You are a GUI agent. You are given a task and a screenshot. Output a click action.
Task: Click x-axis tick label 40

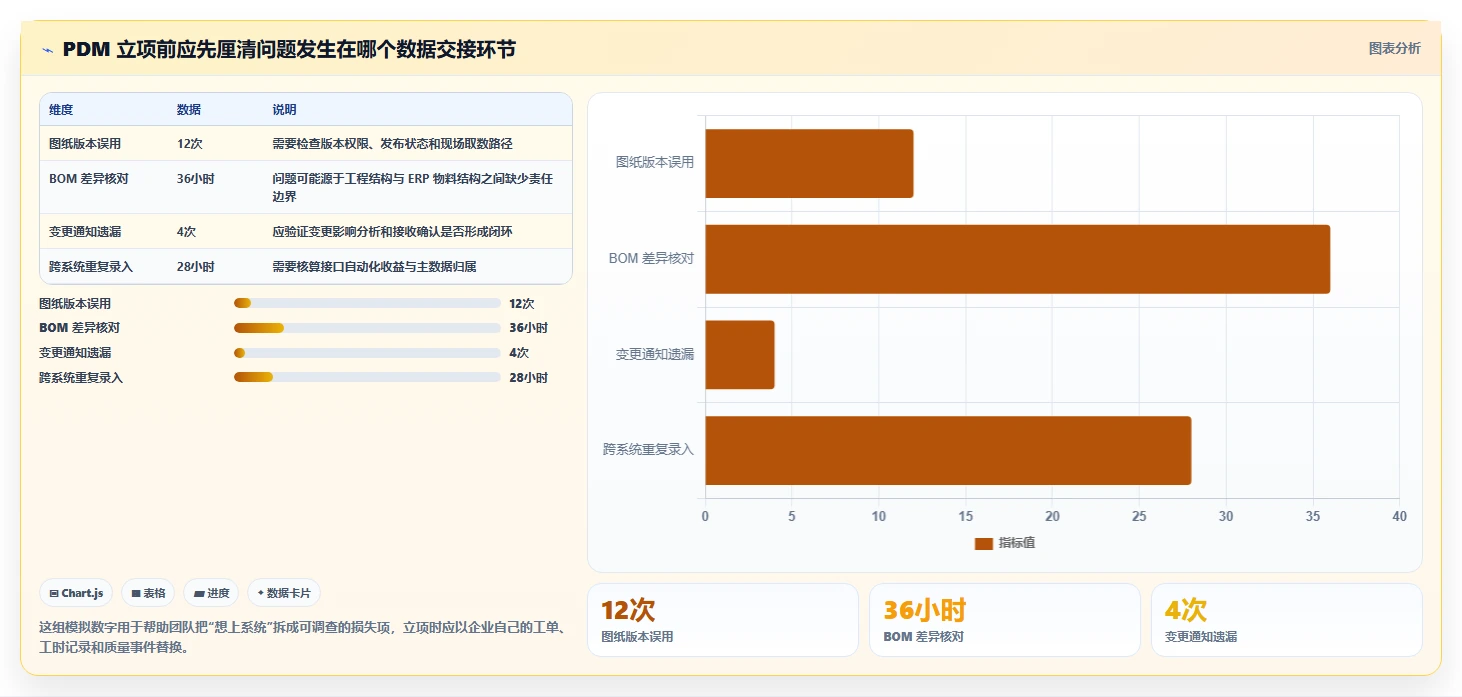pyautogui.click(x=1399, y=517)
